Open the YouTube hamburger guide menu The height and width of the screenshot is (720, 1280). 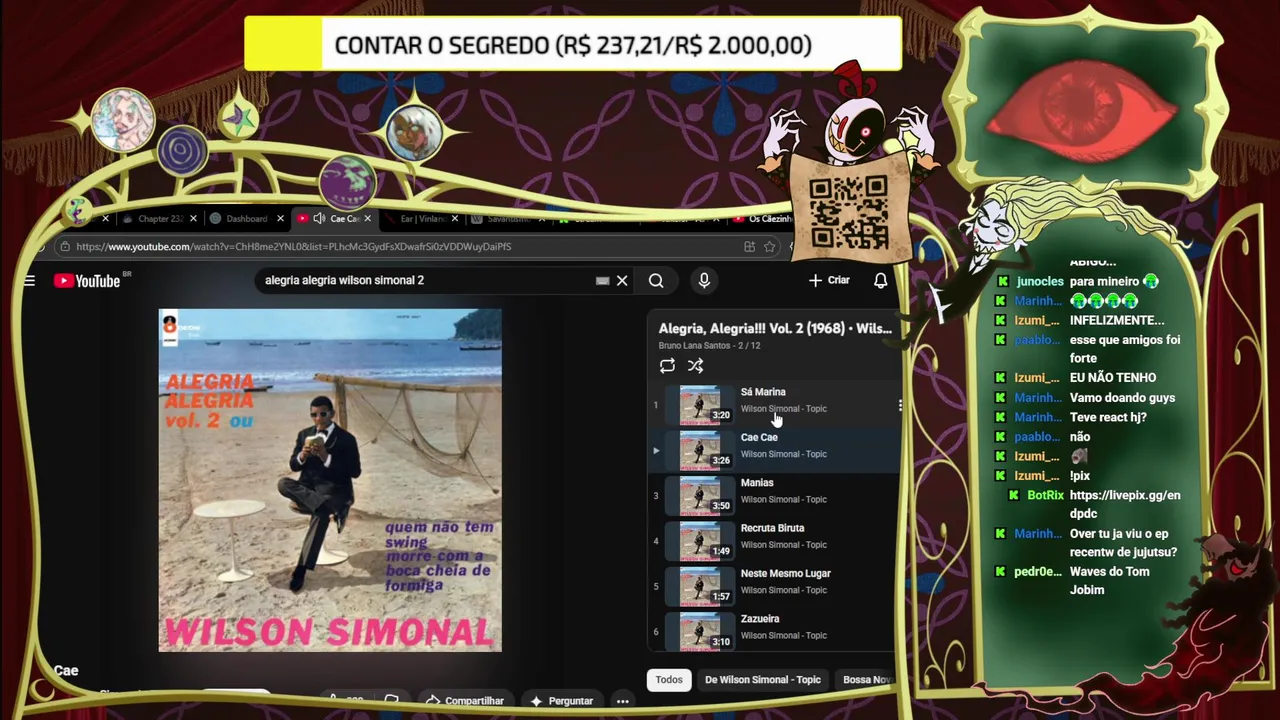pos(29,281)
